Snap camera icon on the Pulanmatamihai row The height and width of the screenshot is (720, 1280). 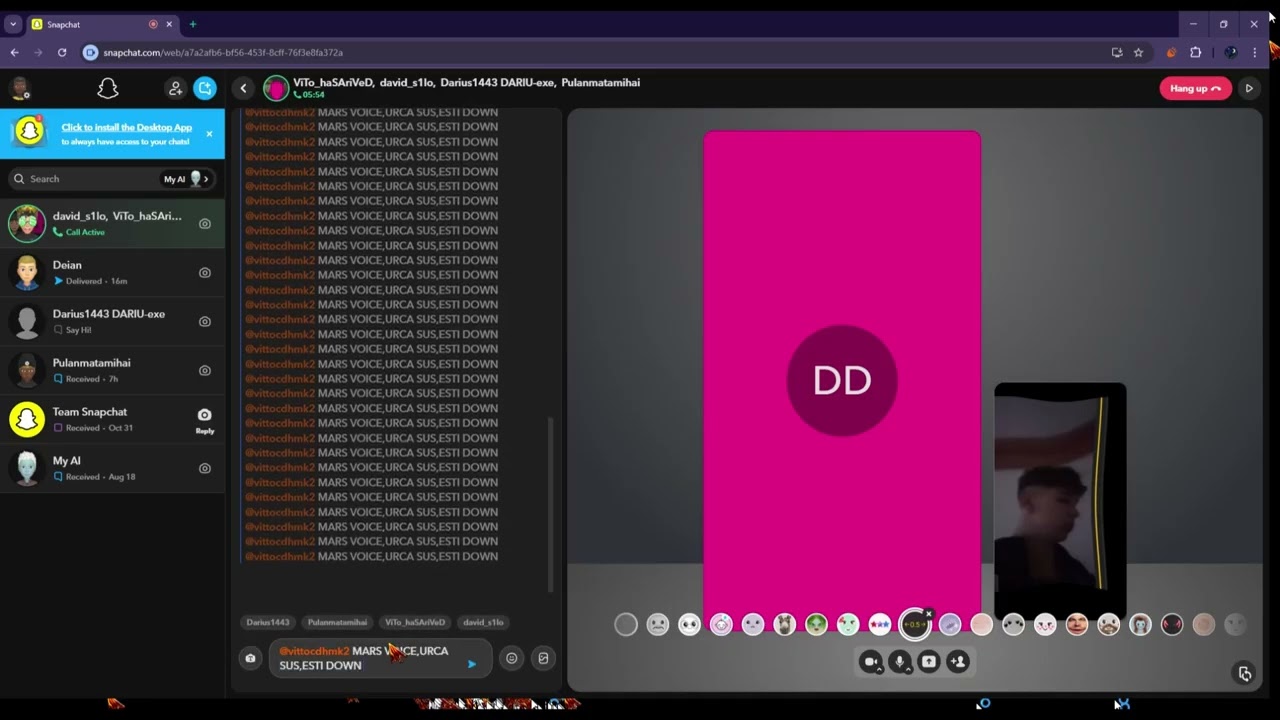tap(205, 371)
